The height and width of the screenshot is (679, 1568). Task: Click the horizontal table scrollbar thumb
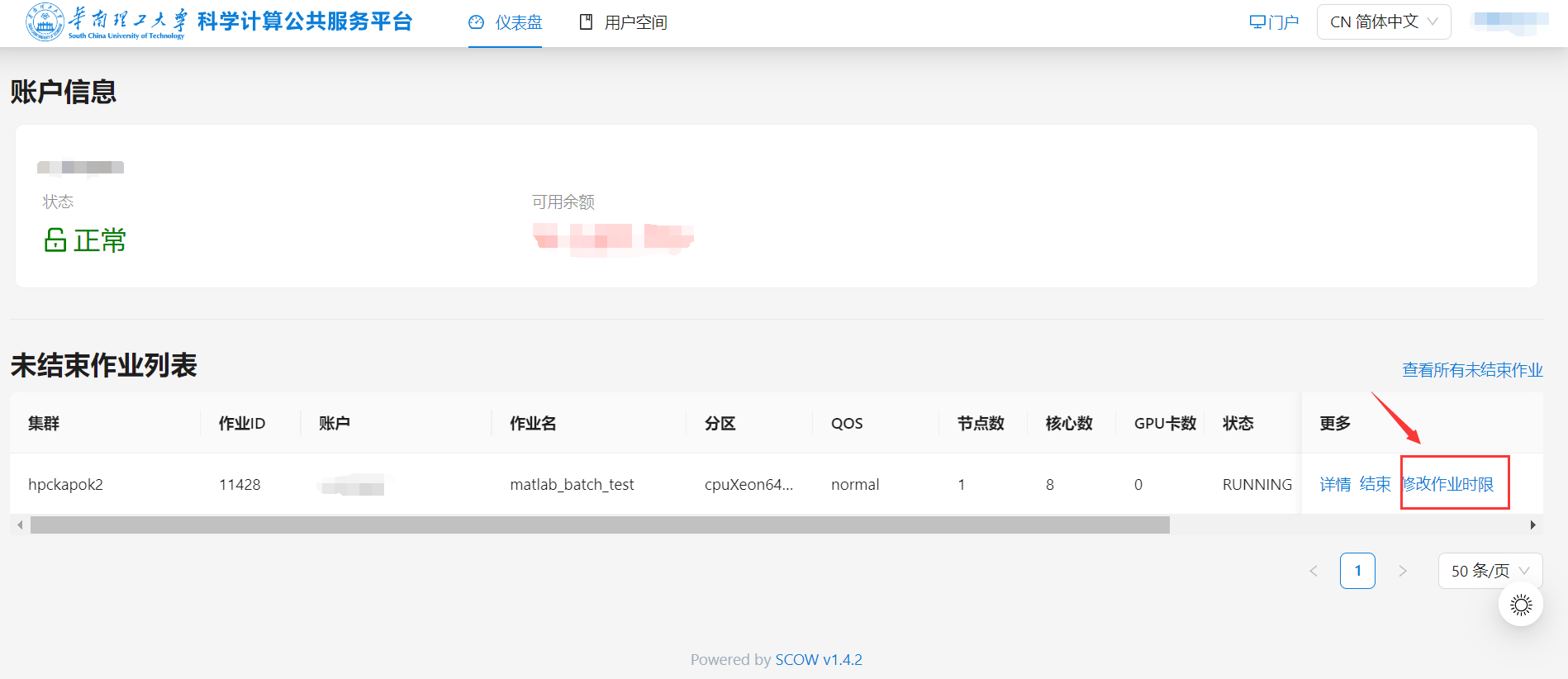click(x=600, y=525)
